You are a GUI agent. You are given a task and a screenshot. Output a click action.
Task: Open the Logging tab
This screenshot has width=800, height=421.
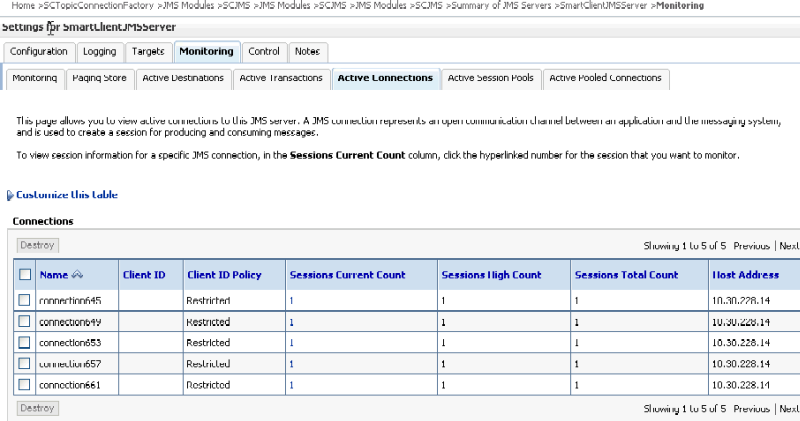[100, 51]
